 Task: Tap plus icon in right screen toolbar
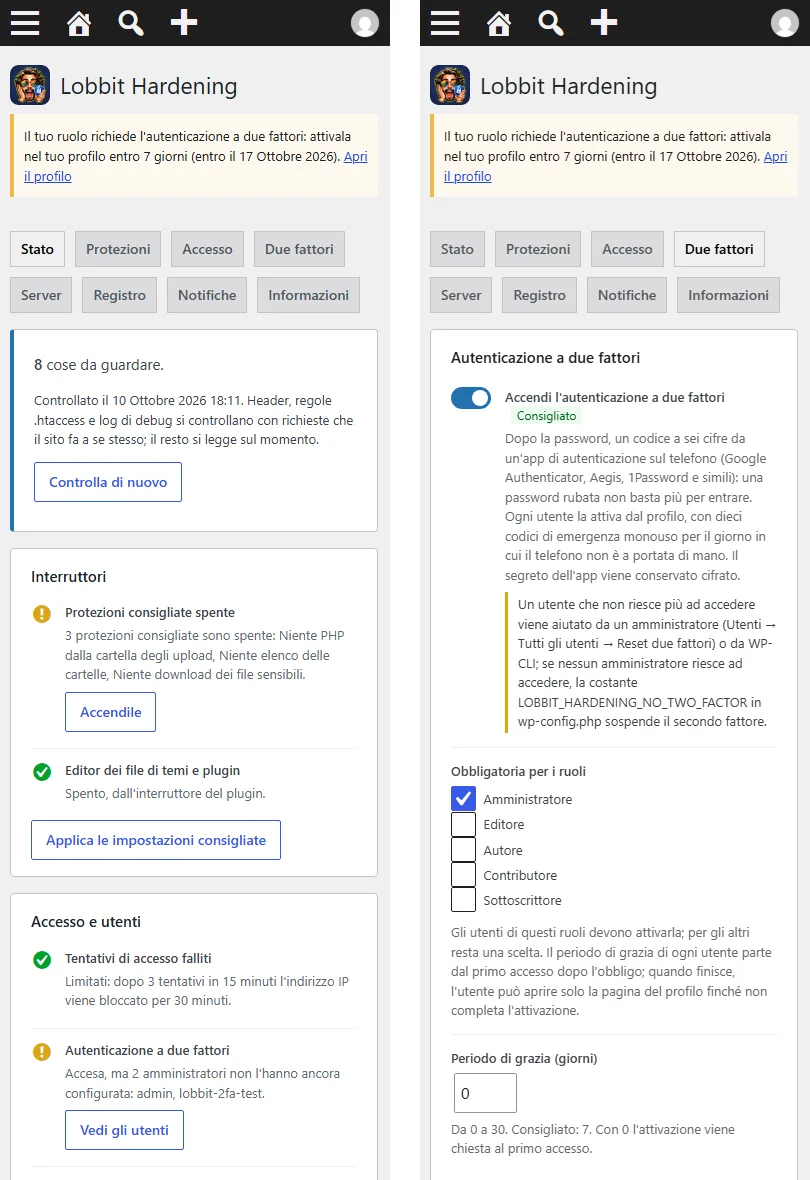point(604,23)
